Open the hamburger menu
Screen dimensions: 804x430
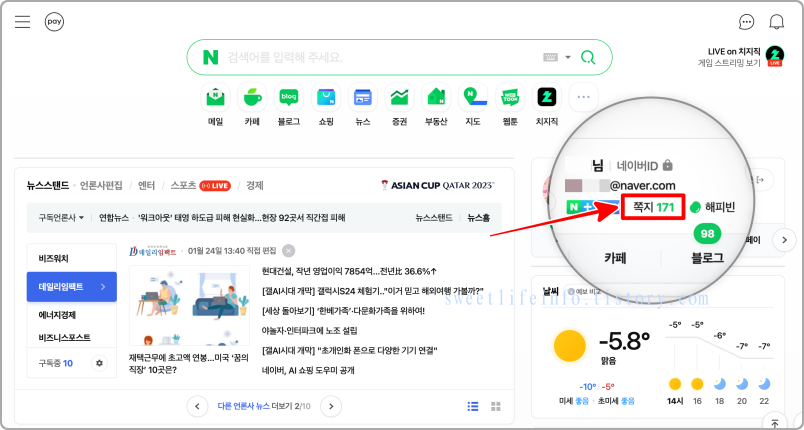click(23, 22)
